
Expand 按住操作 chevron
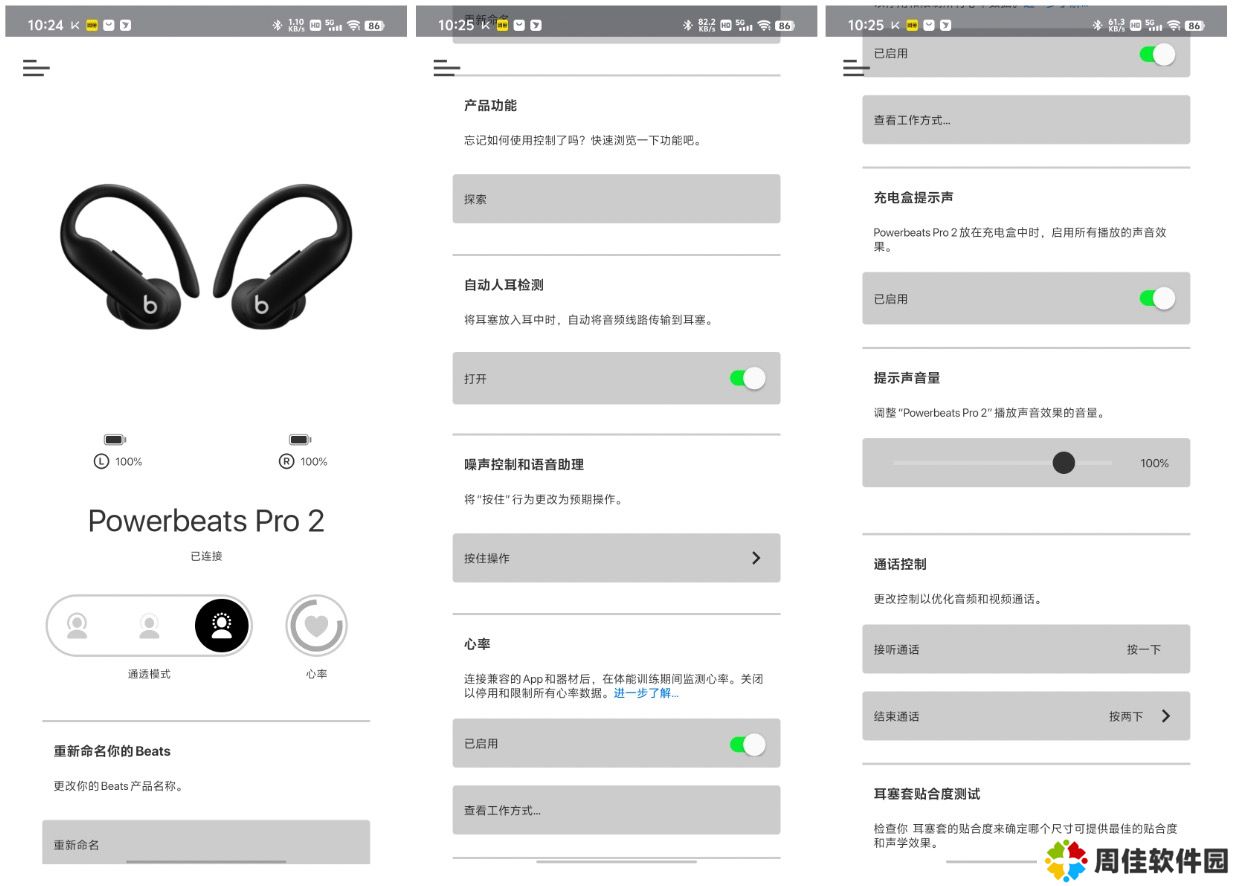click(x=756, y=558)
